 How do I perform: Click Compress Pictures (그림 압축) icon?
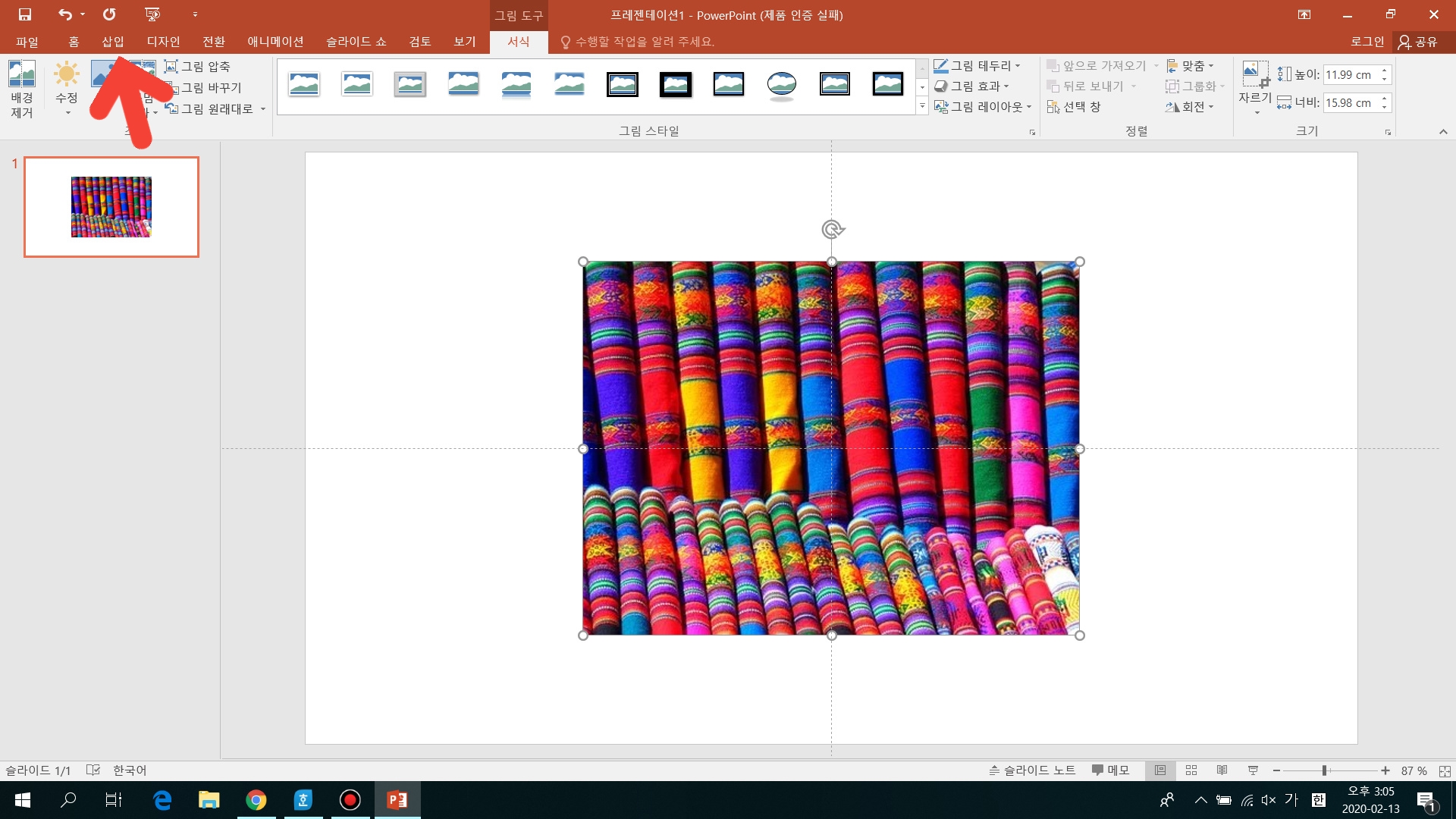pyautogui.click(x=171, y=67)
